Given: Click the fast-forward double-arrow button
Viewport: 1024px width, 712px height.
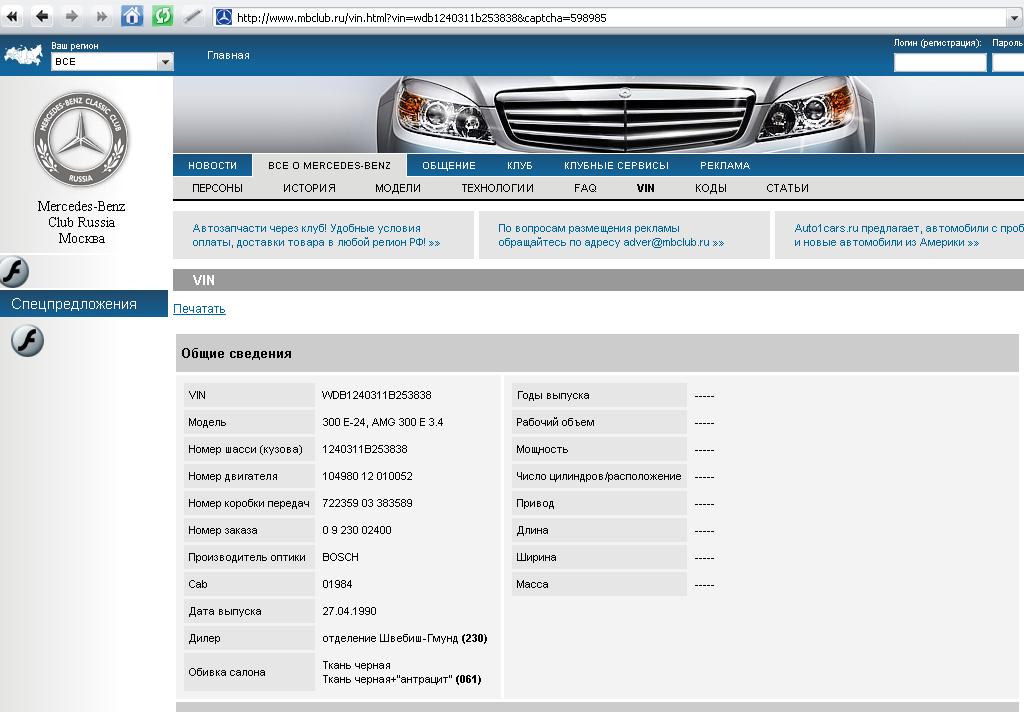Looking at the screenshot, I should 101,16.
